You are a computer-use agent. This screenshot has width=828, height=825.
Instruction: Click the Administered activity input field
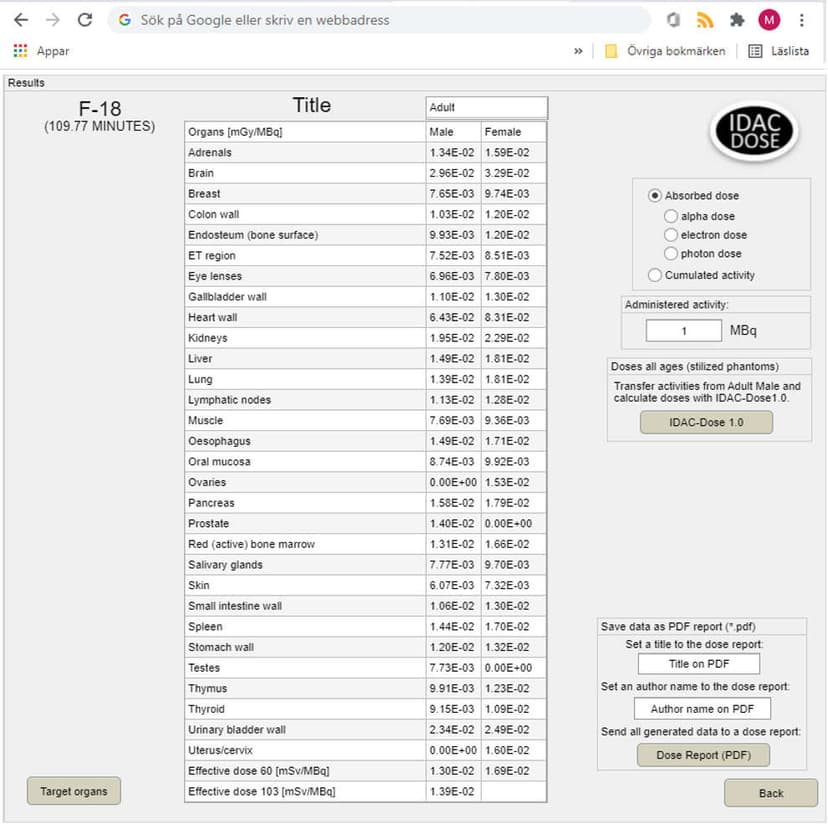pyautogui.click(x=683, y=331)
